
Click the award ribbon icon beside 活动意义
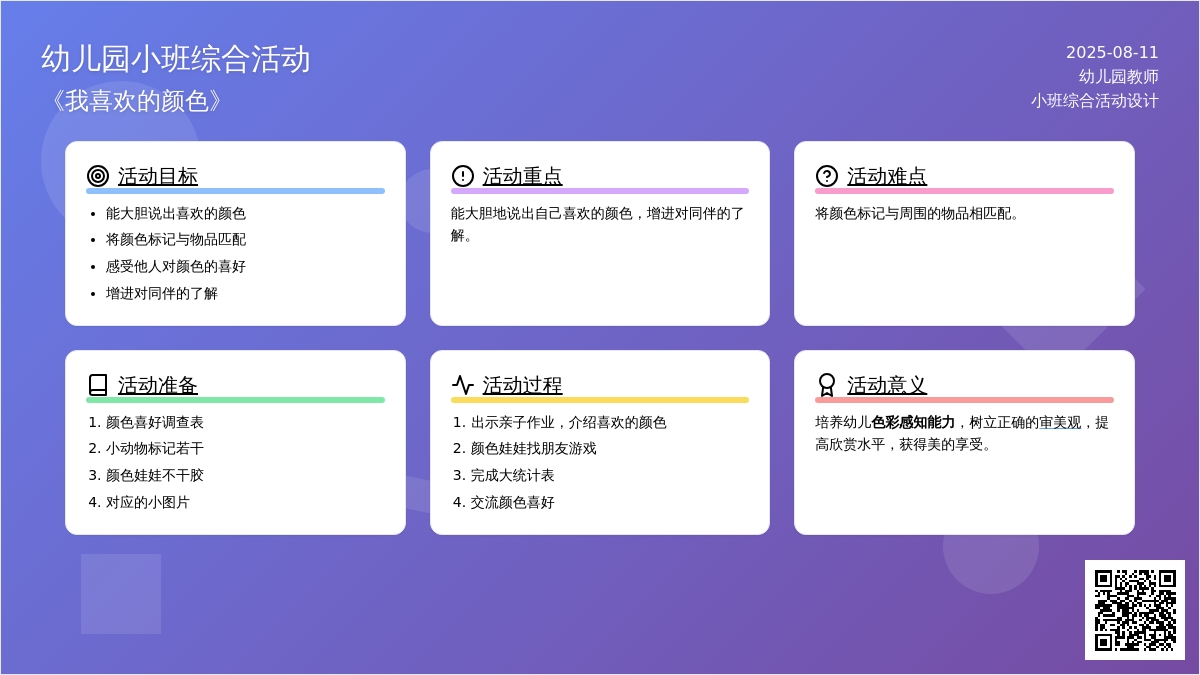pos(827,385)
